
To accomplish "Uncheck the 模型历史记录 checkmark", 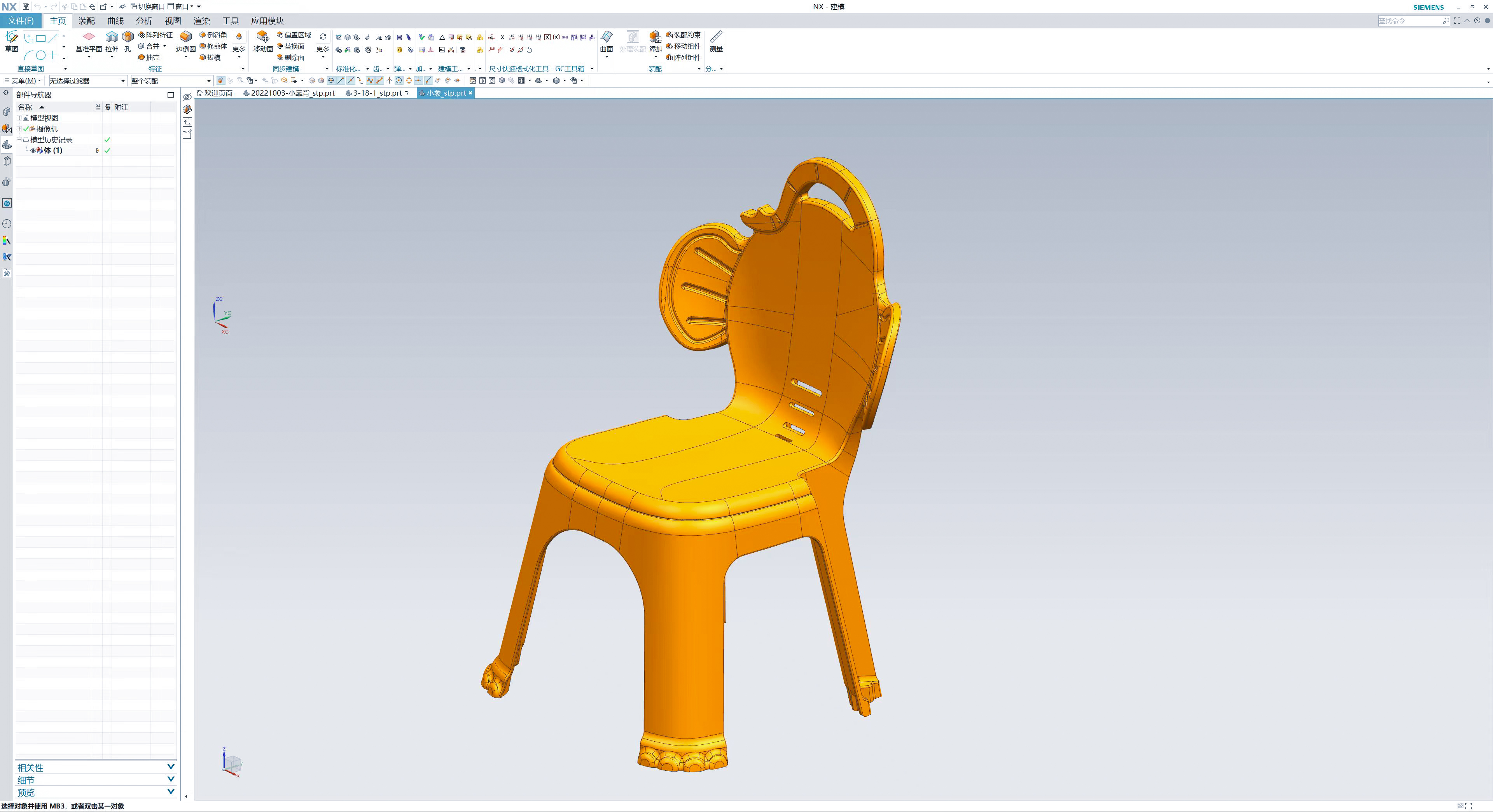I will 107,139.
